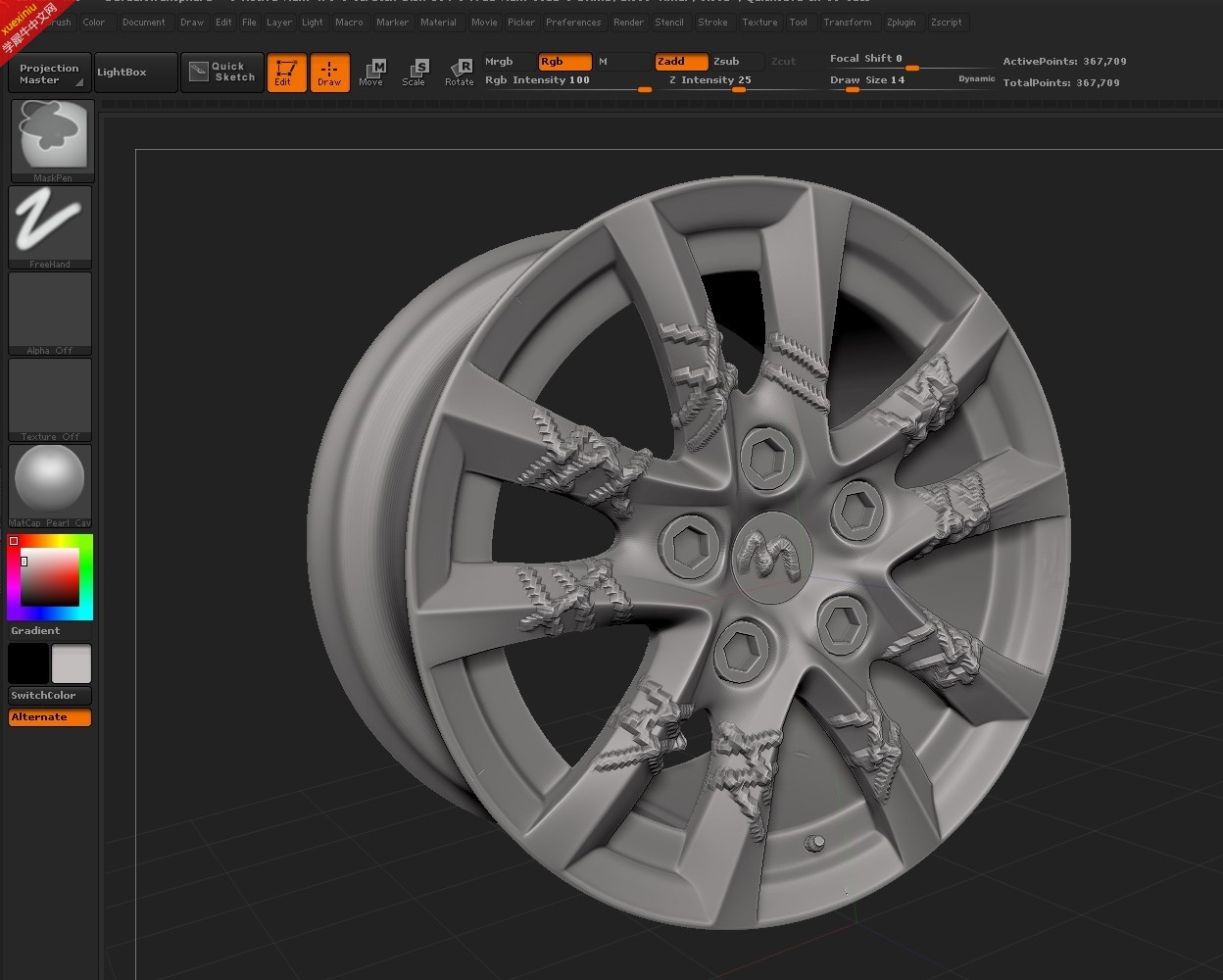
Task: Pick the MatCap Pearl Cav material sphere
Action: (x=50, y=486)
